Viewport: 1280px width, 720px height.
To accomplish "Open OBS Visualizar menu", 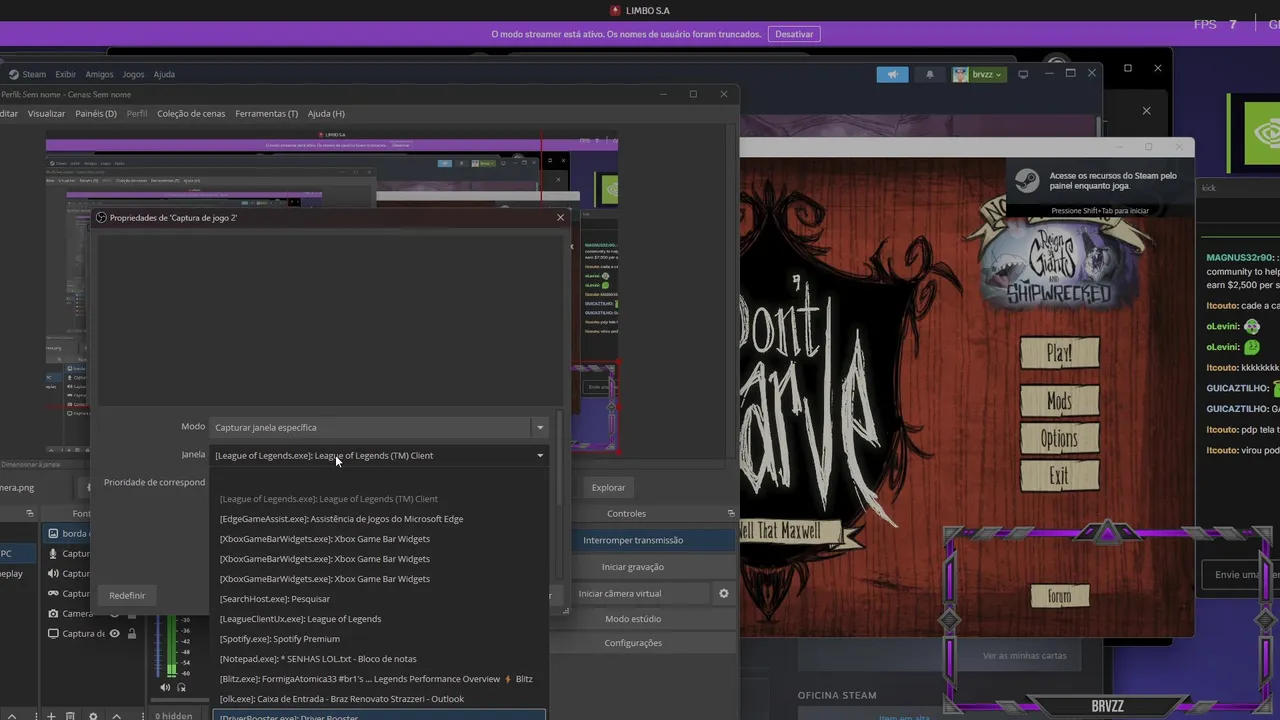I will pos(46,113).
